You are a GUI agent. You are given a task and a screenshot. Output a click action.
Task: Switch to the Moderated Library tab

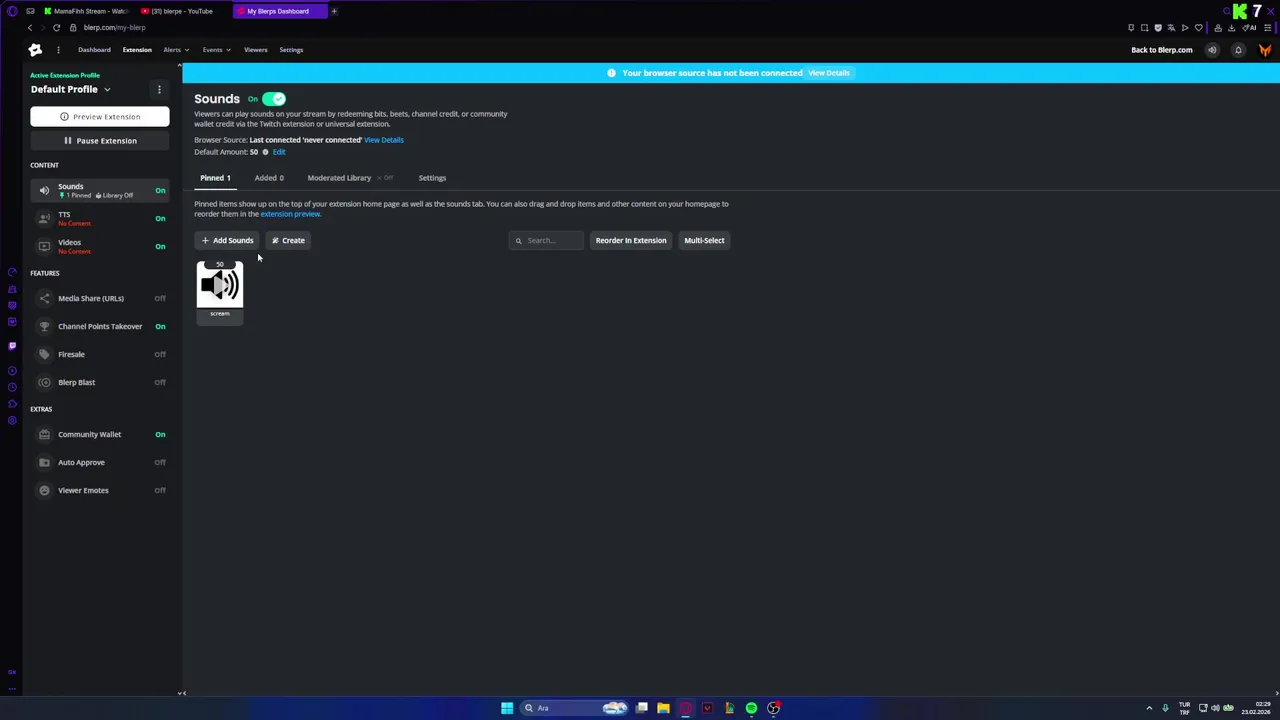tap(339, 178)
